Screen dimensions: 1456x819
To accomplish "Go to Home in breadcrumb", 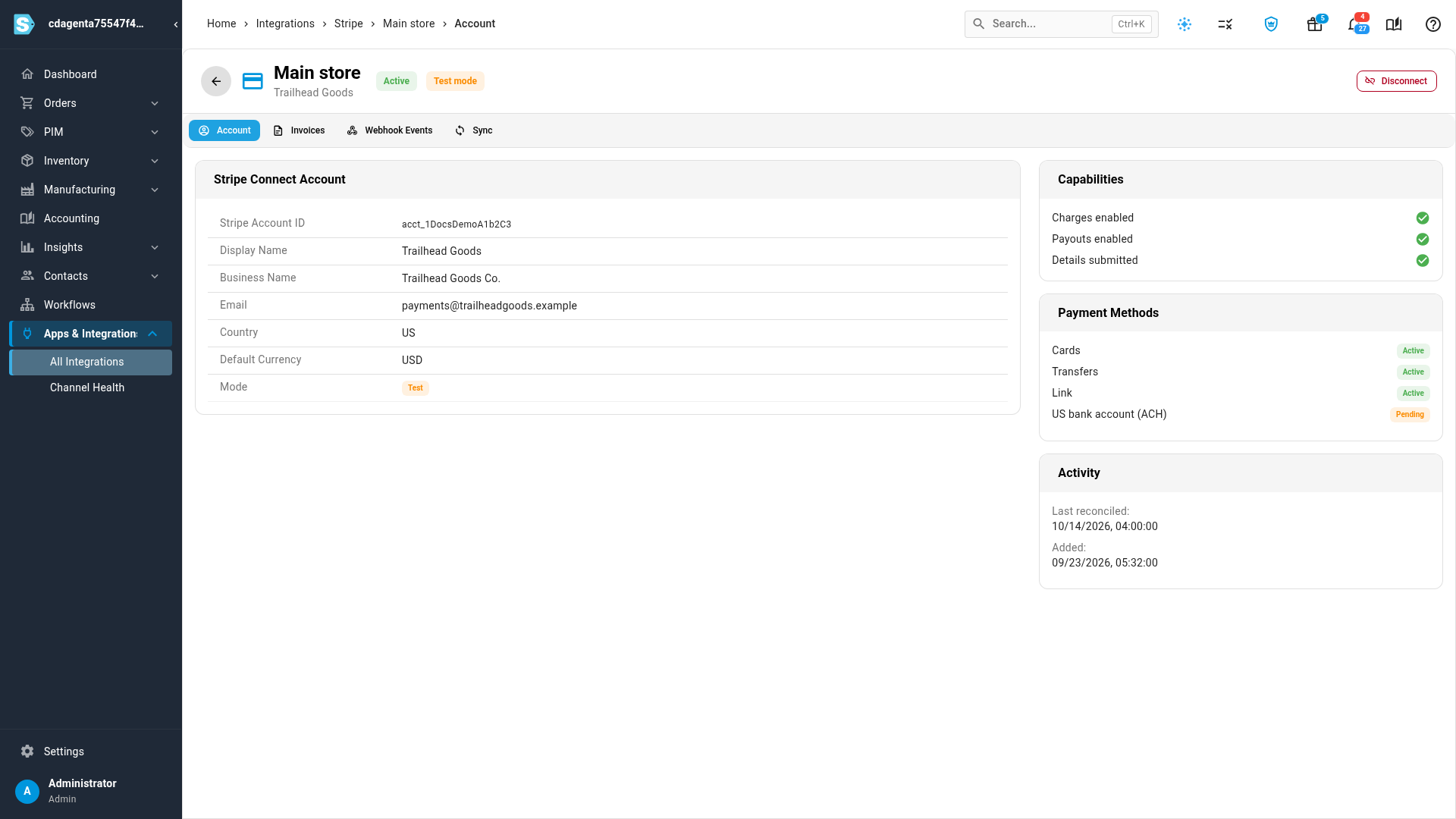I will [221, 24].
